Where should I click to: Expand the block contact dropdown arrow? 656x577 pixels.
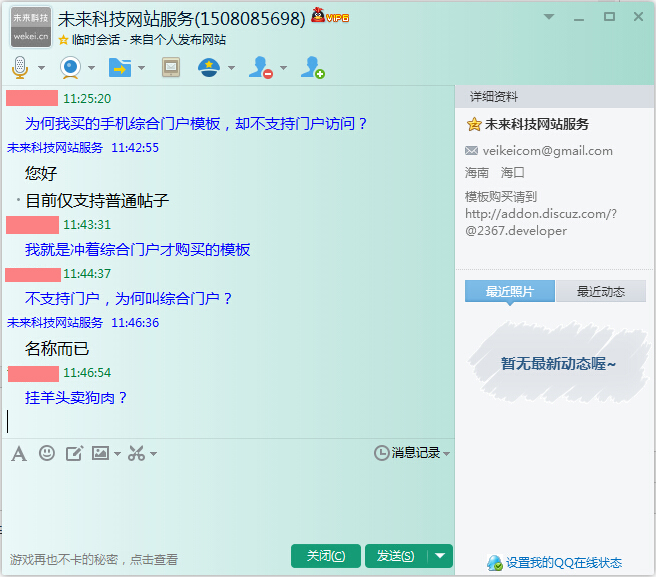pos(283,68)
